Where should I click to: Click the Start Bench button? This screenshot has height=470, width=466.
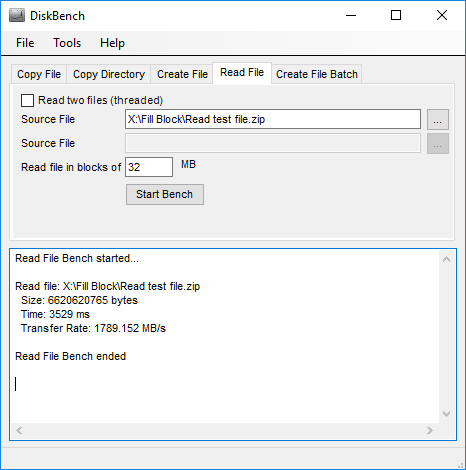[165, 194]
